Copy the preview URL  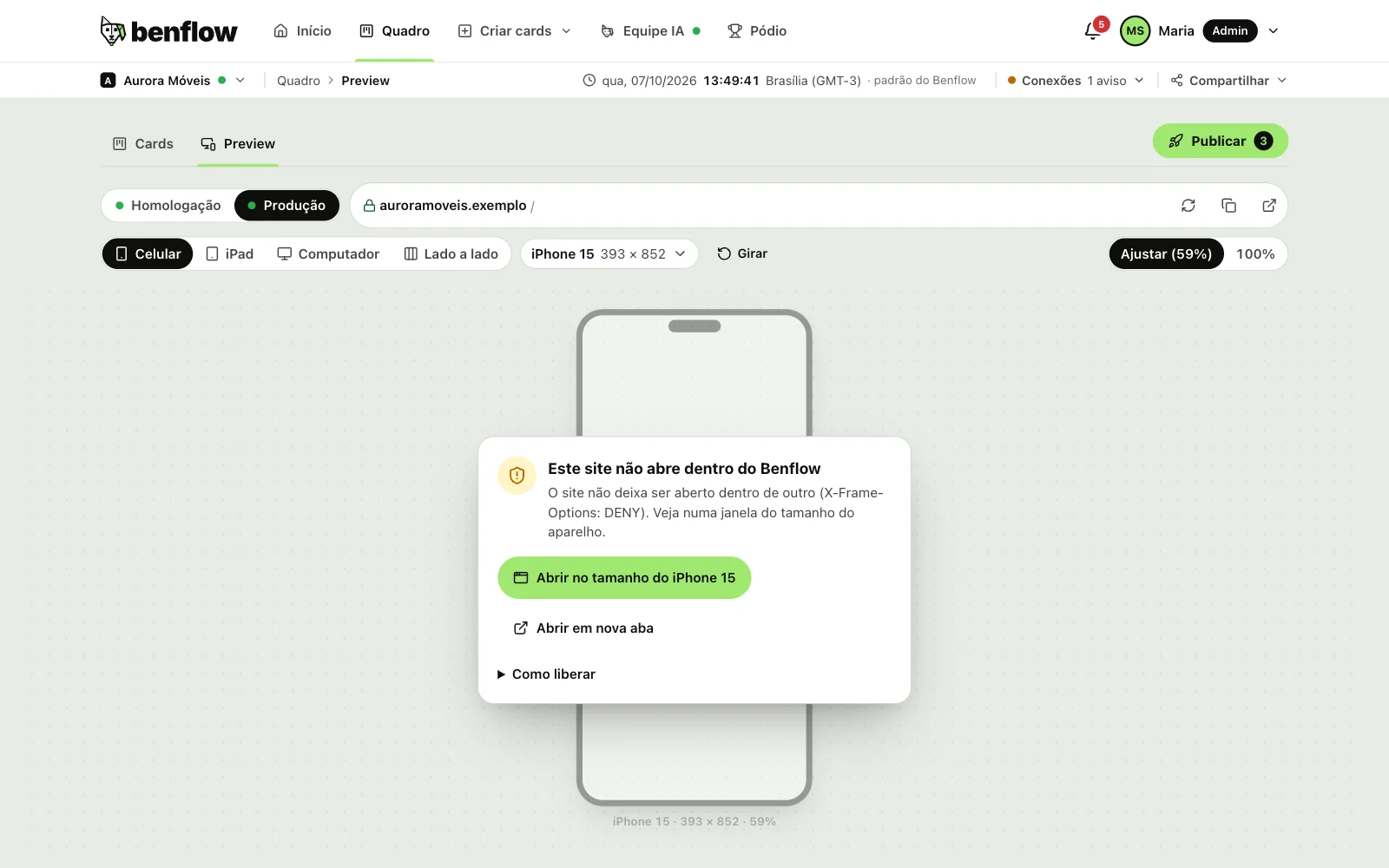(1228, 206)
